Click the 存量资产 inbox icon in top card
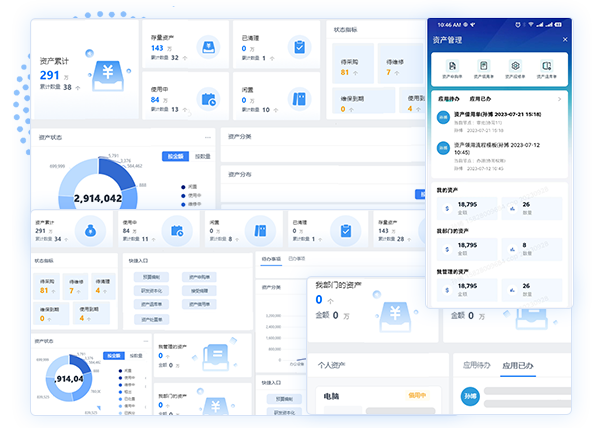 click(207, 47)
